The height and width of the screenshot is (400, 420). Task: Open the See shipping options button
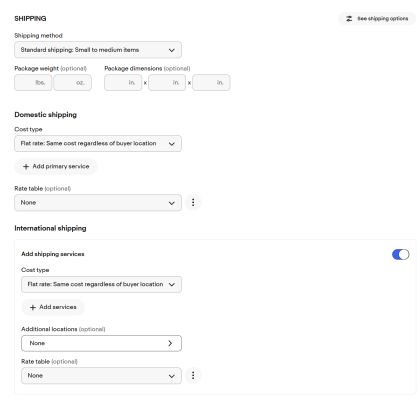click(377, 19)
